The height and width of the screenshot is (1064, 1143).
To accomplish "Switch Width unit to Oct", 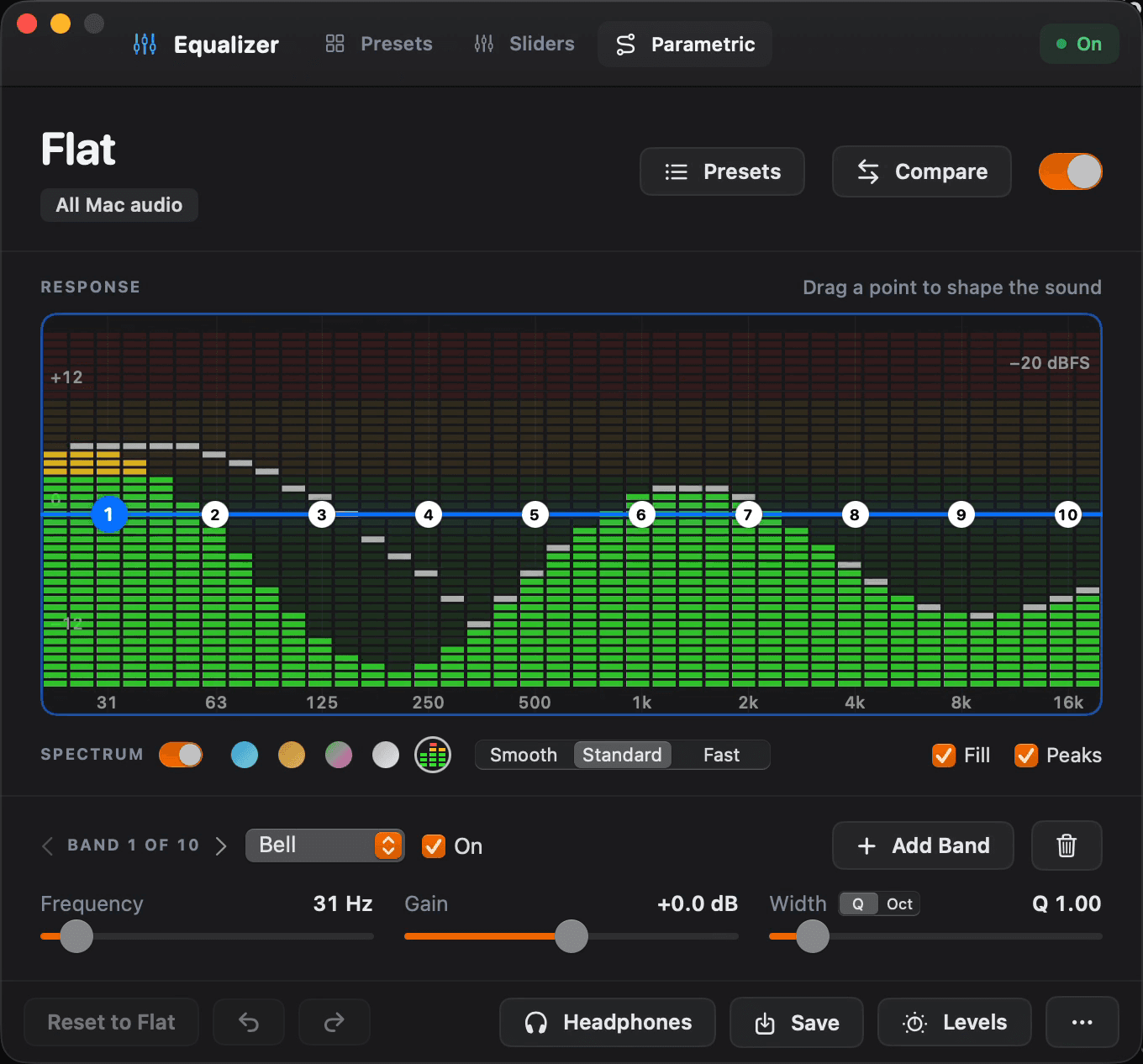I will [x=899, y=903].
